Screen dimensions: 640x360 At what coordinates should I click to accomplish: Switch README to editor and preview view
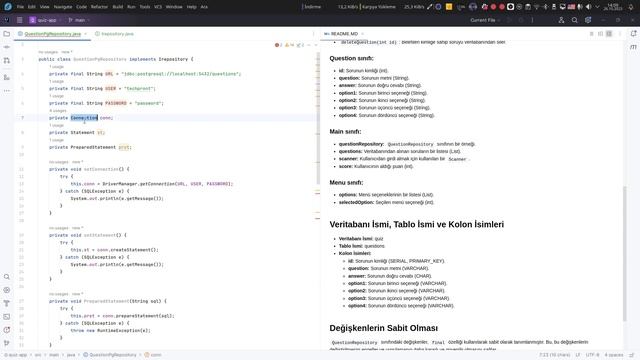coord(600,34)
